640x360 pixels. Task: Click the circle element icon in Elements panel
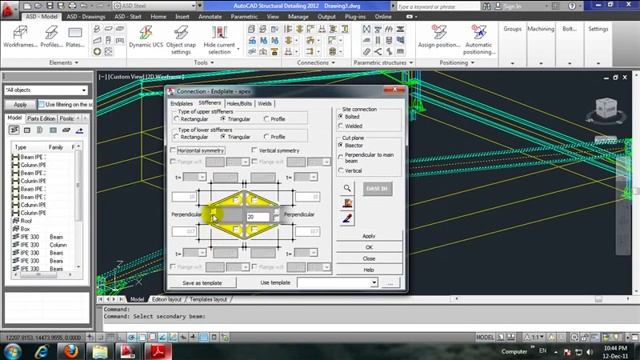point(97,51)
